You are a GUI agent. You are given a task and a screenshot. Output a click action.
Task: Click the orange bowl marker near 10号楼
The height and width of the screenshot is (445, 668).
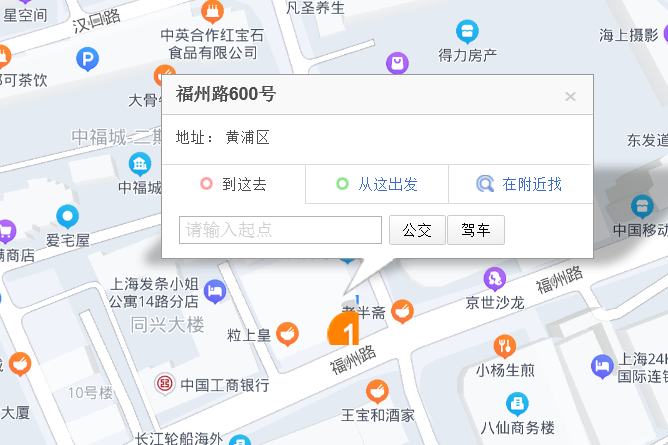pos(20,364)
